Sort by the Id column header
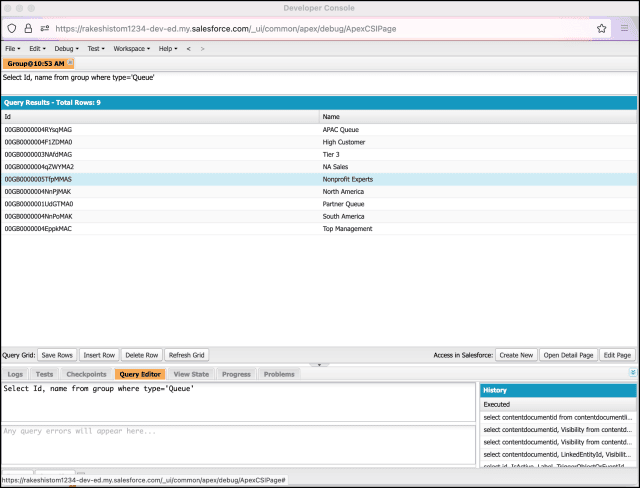This screenshot has height=488, width=640. pyautogui.click(x=160, y=117)
